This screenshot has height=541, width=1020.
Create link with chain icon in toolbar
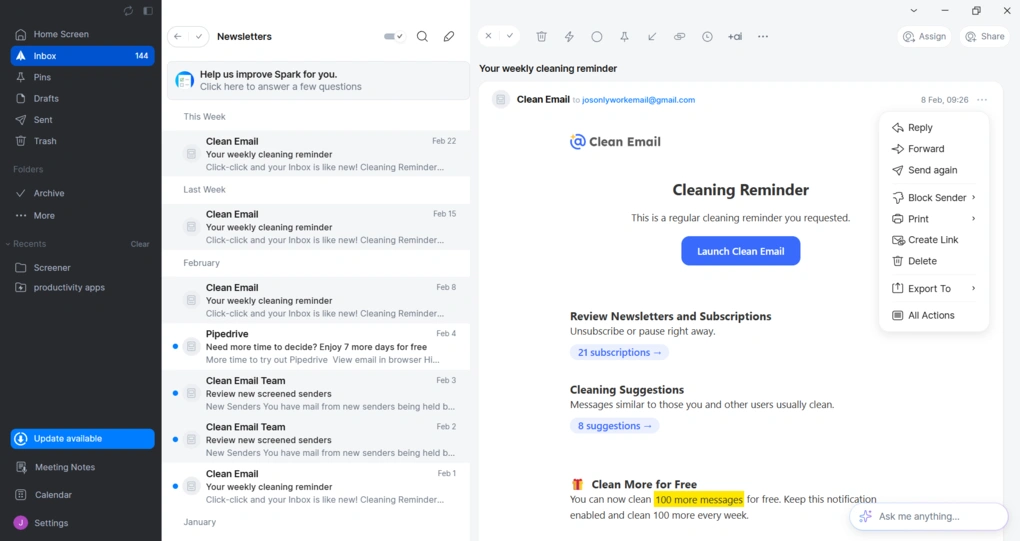pos(679,36)
